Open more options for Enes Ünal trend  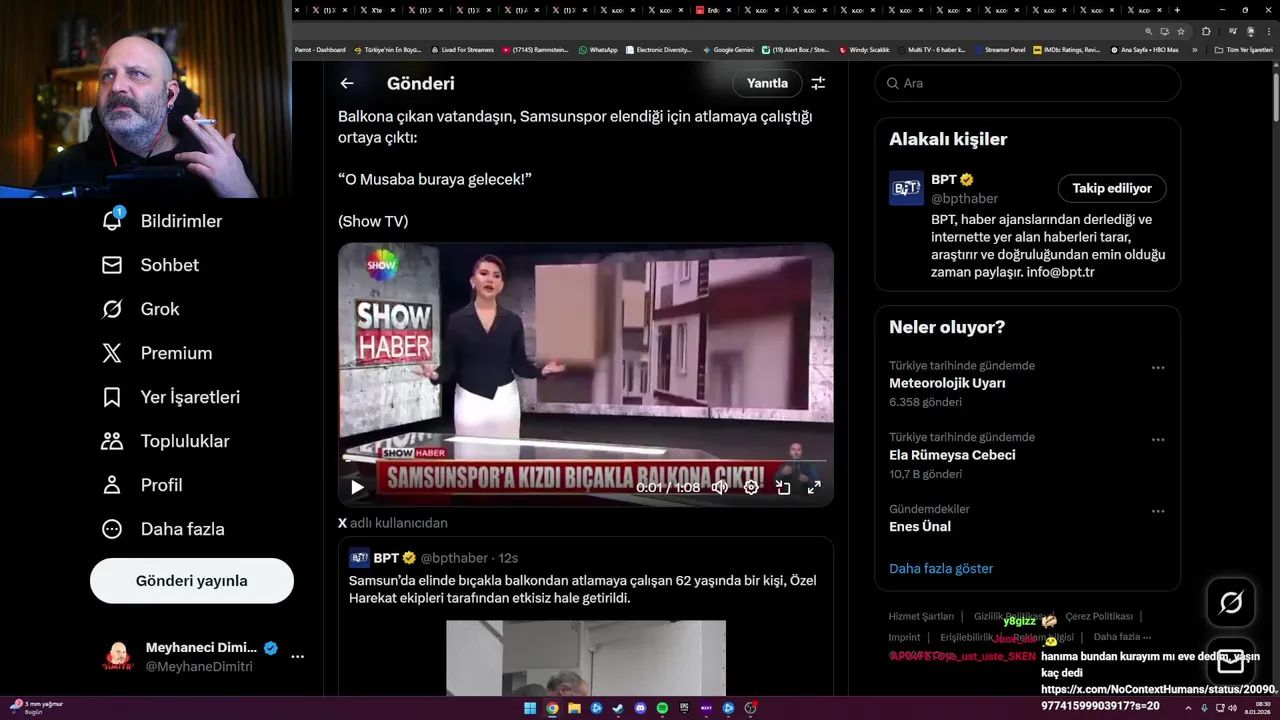point(1158,511)
